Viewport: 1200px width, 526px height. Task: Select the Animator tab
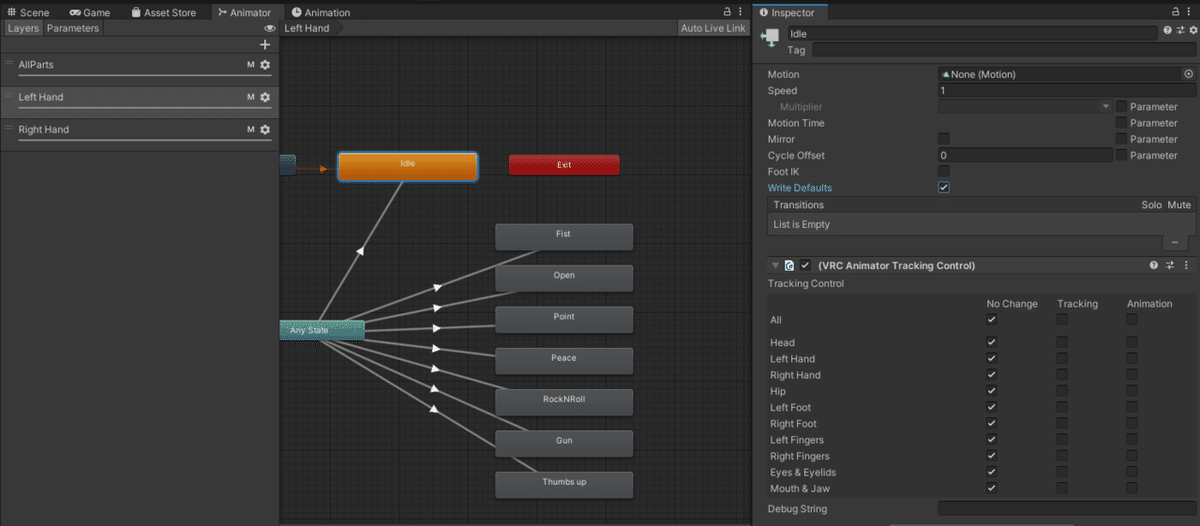(245, 13)
